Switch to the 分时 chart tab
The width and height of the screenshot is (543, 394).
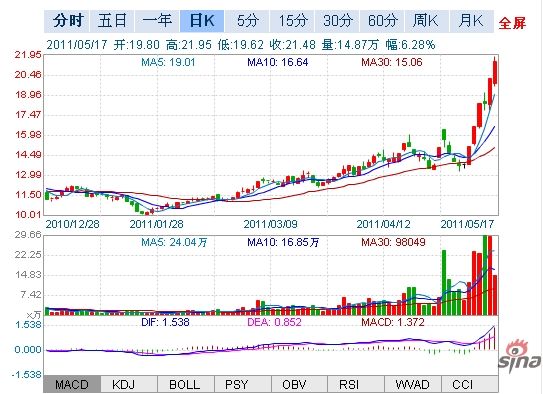(x=67, y=21)
